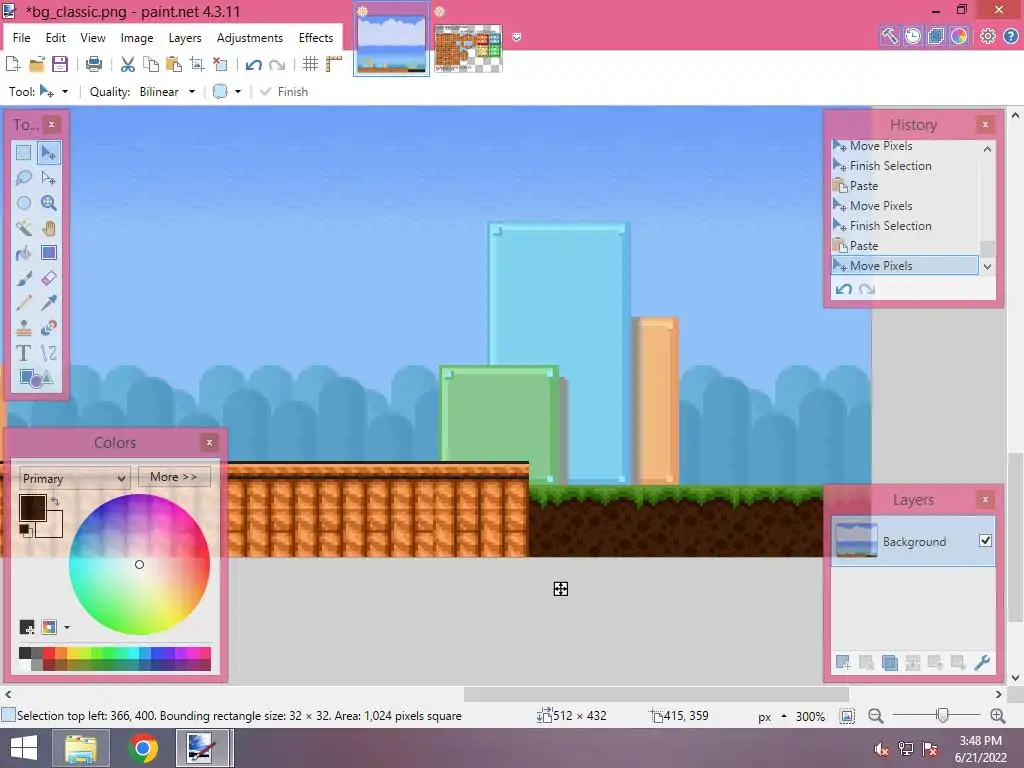Select the Lasso Select tool
The width and height of the screenshot is (1024, 768).
[x=24, y=178]
